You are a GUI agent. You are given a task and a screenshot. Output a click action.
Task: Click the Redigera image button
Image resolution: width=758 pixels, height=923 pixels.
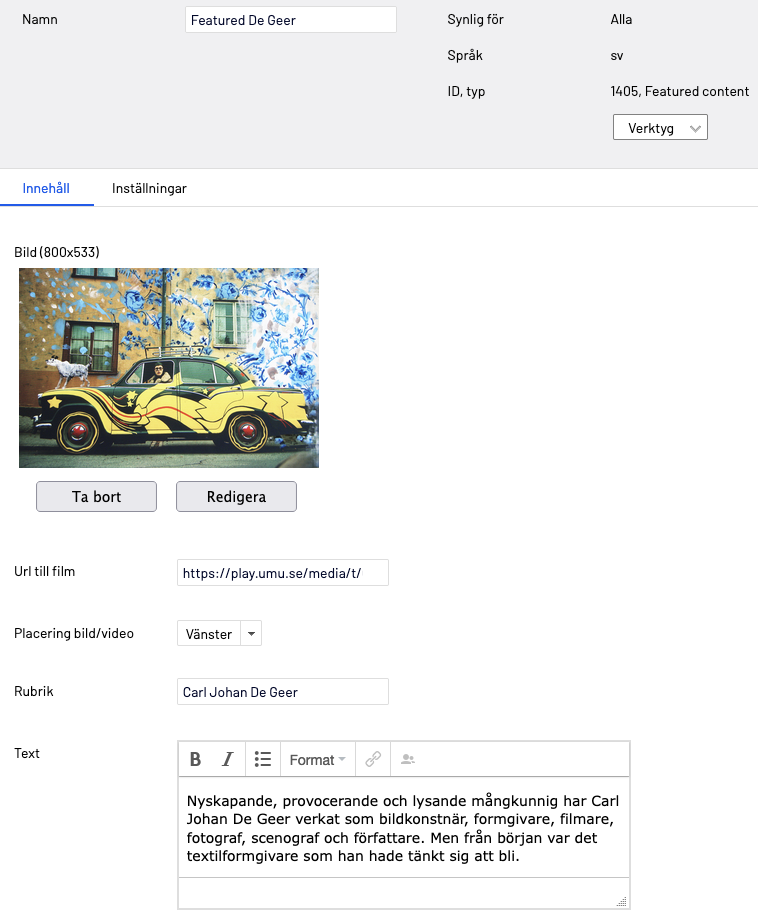pyautogui.click(x=237, y=497)
